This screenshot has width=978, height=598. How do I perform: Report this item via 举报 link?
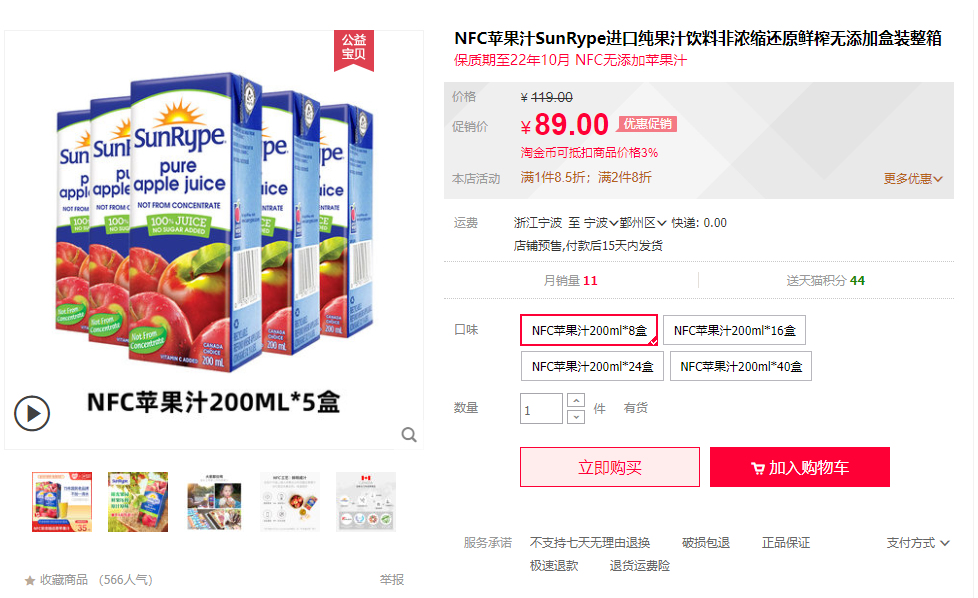pos(392,580)
